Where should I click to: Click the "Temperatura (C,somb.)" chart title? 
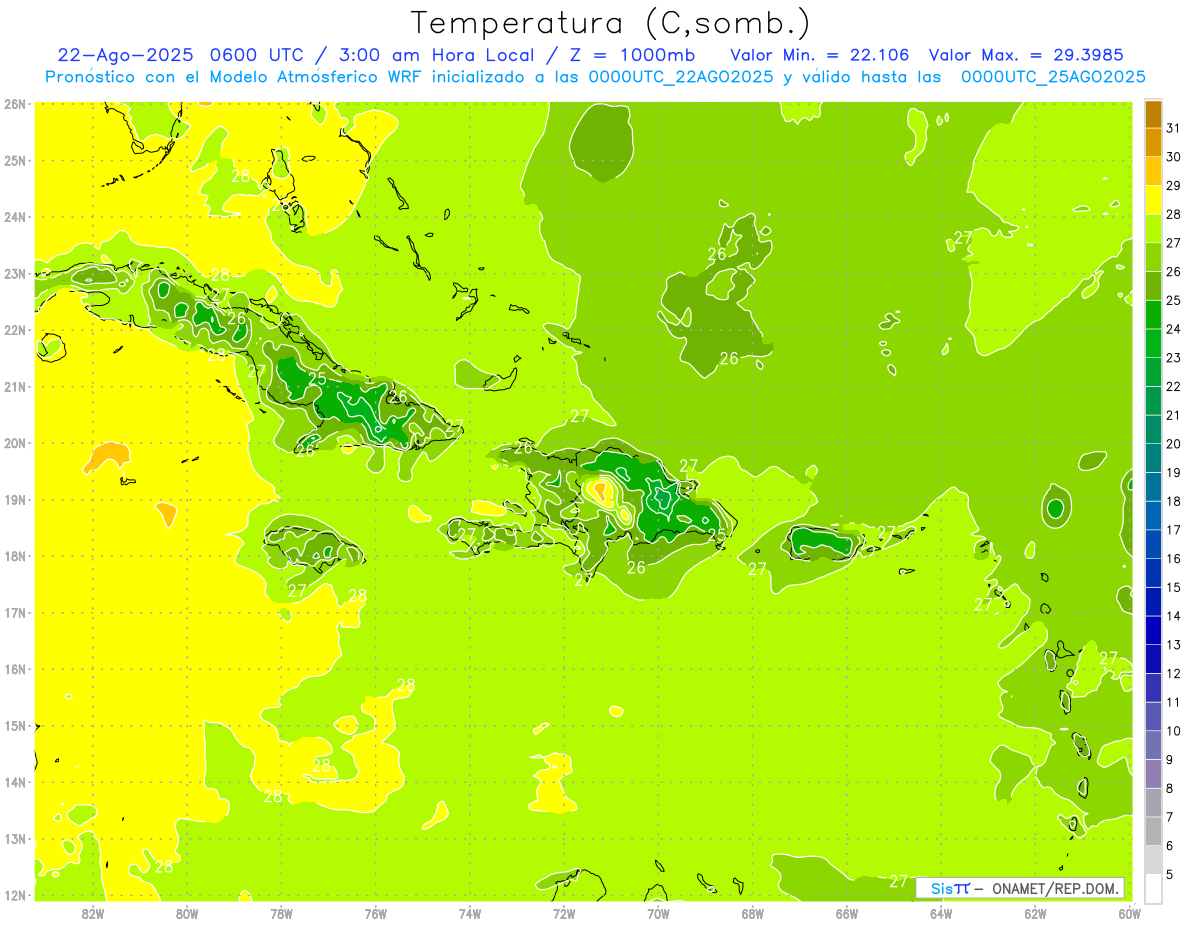tap(610, 24)
